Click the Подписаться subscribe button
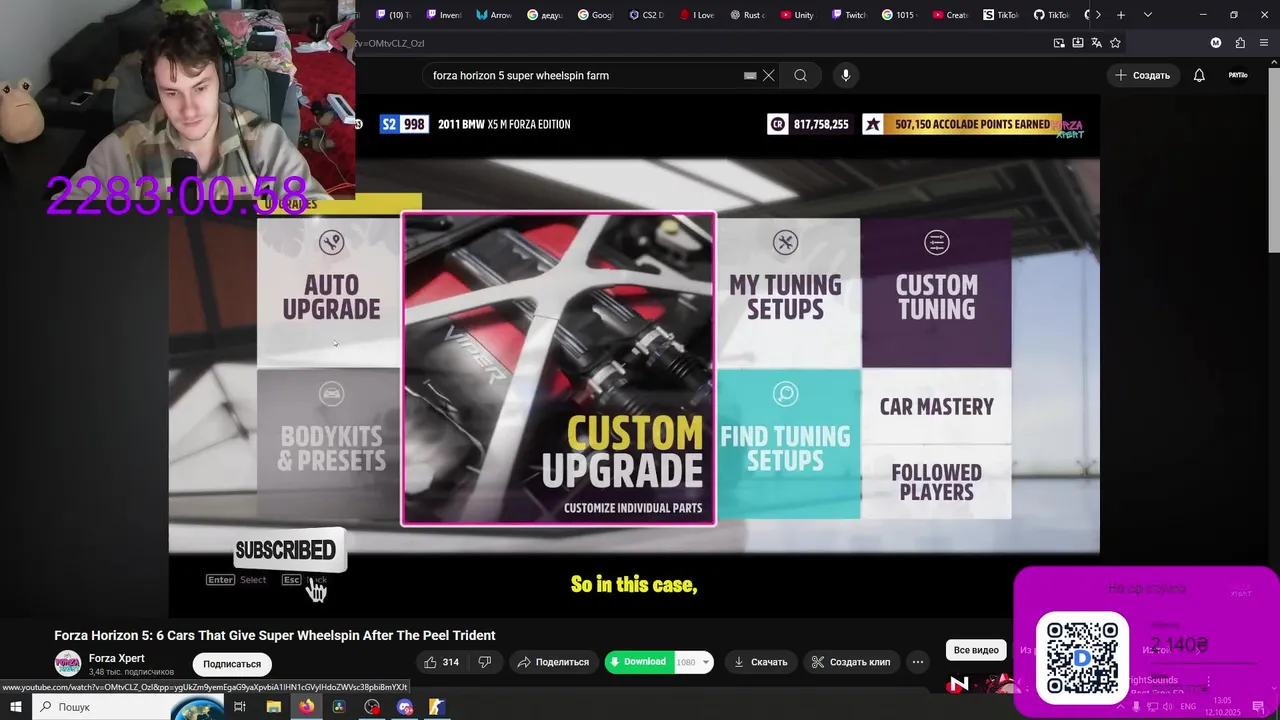Viewport: 1280px width, 720px height. click(232, 664)
